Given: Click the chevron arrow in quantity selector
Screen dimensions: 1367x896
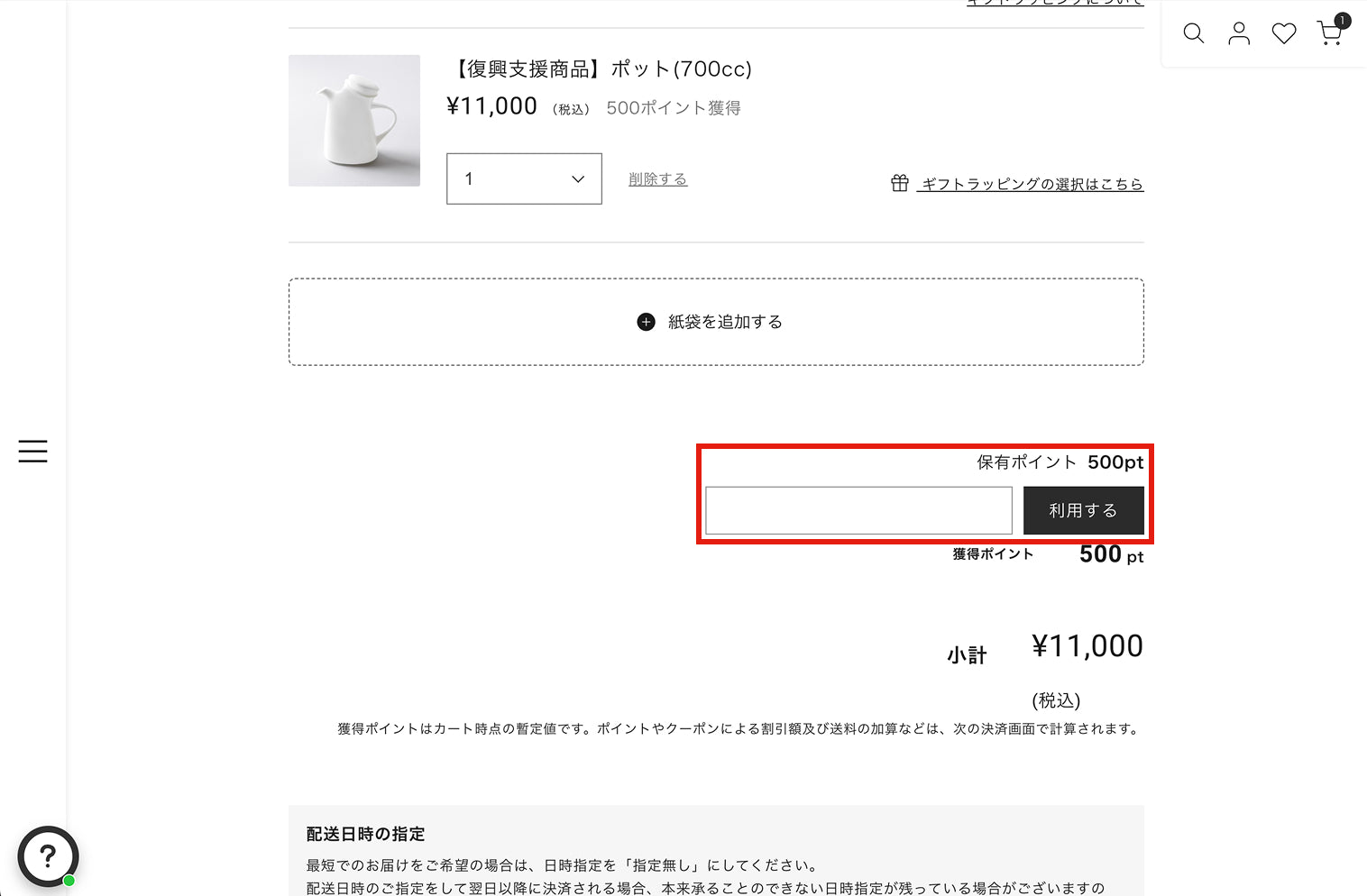Looking at the screenshot, I should (x=578, y=179).
